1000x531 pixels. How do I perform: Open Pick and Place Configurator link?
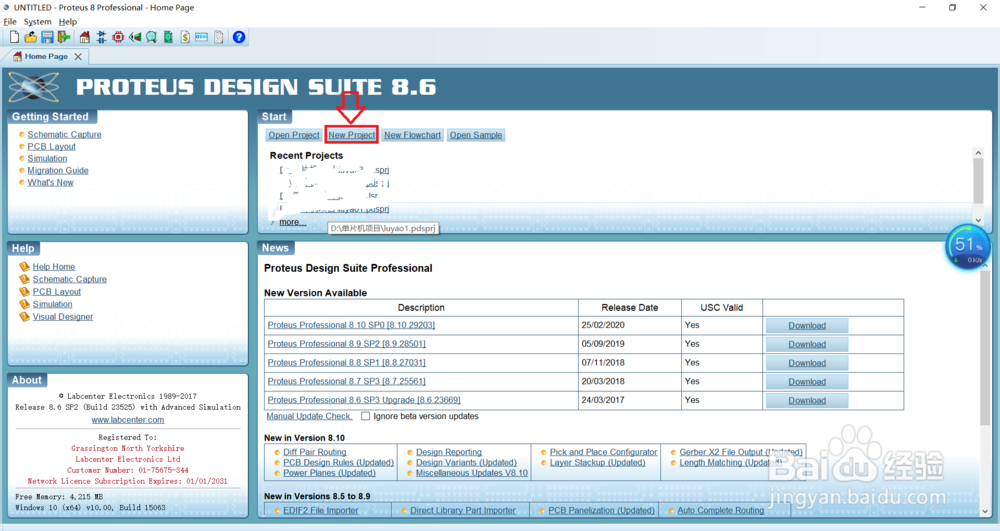point(603,452)
